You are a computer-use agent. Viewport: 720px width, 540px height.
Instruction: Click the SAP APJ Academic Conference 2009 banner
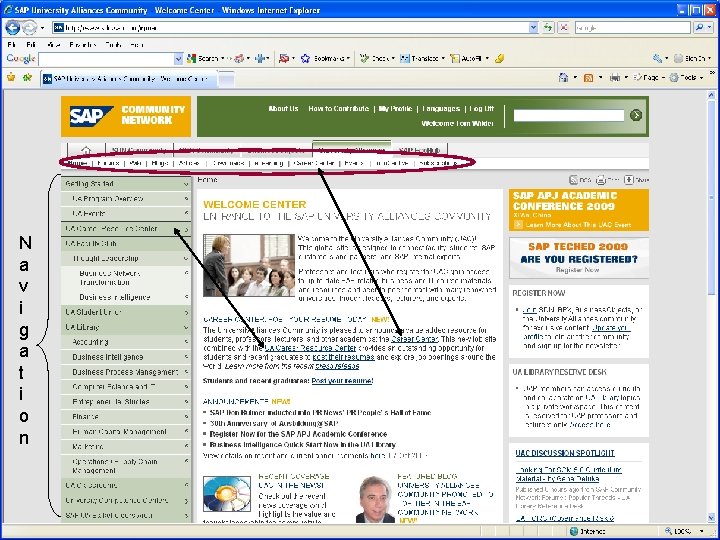(579, 210)
